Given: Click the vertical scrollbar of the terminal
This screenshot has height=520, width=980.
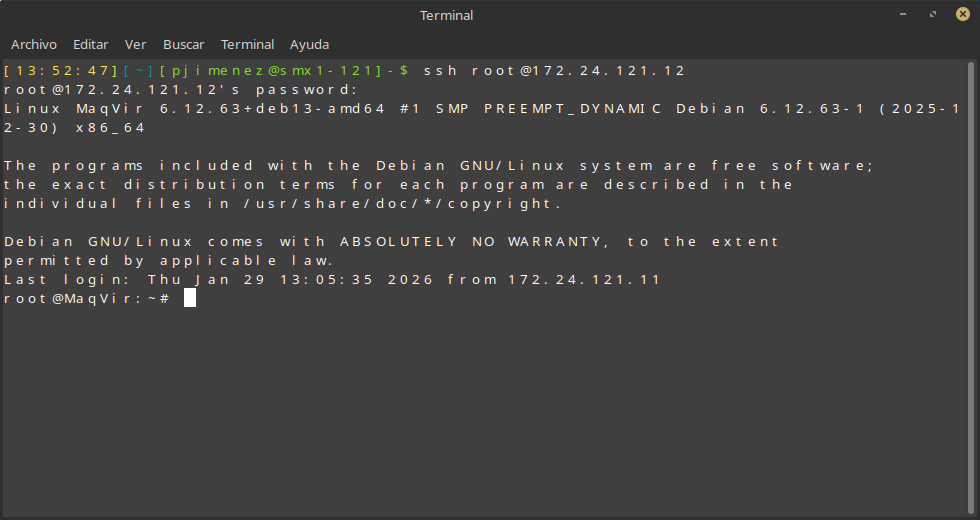Looking at the screenshot, I should tap(972, 280).
